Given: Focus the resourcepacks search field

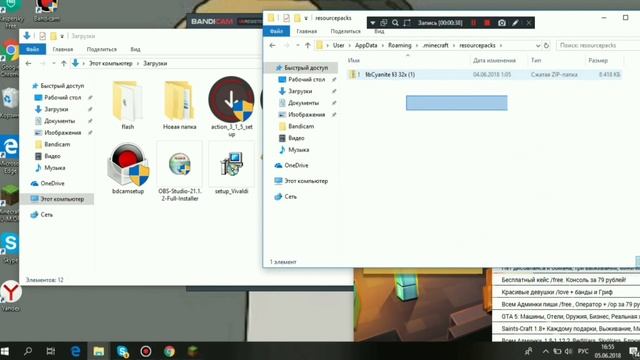Looking at the screenshot, I should [598, 45].
